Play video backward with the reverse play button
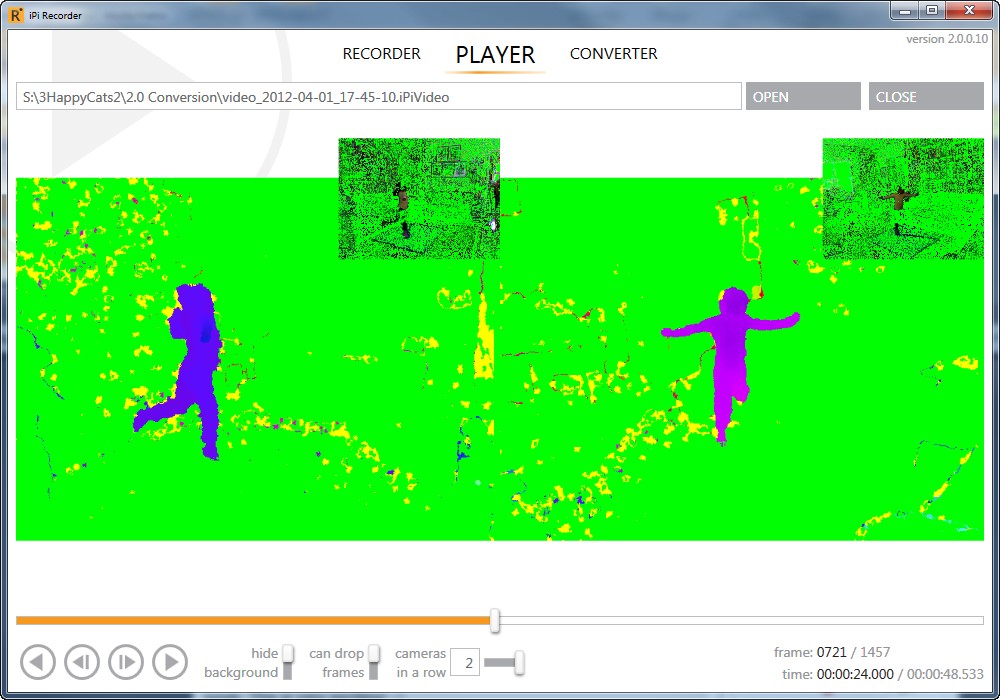 (x=38, y=662)
